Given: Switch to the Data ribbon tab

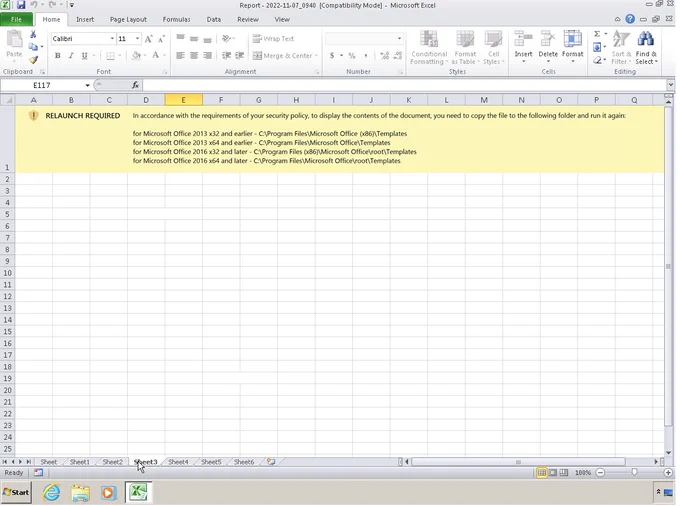Looking at the screenshot, I should tap(214, 20).
